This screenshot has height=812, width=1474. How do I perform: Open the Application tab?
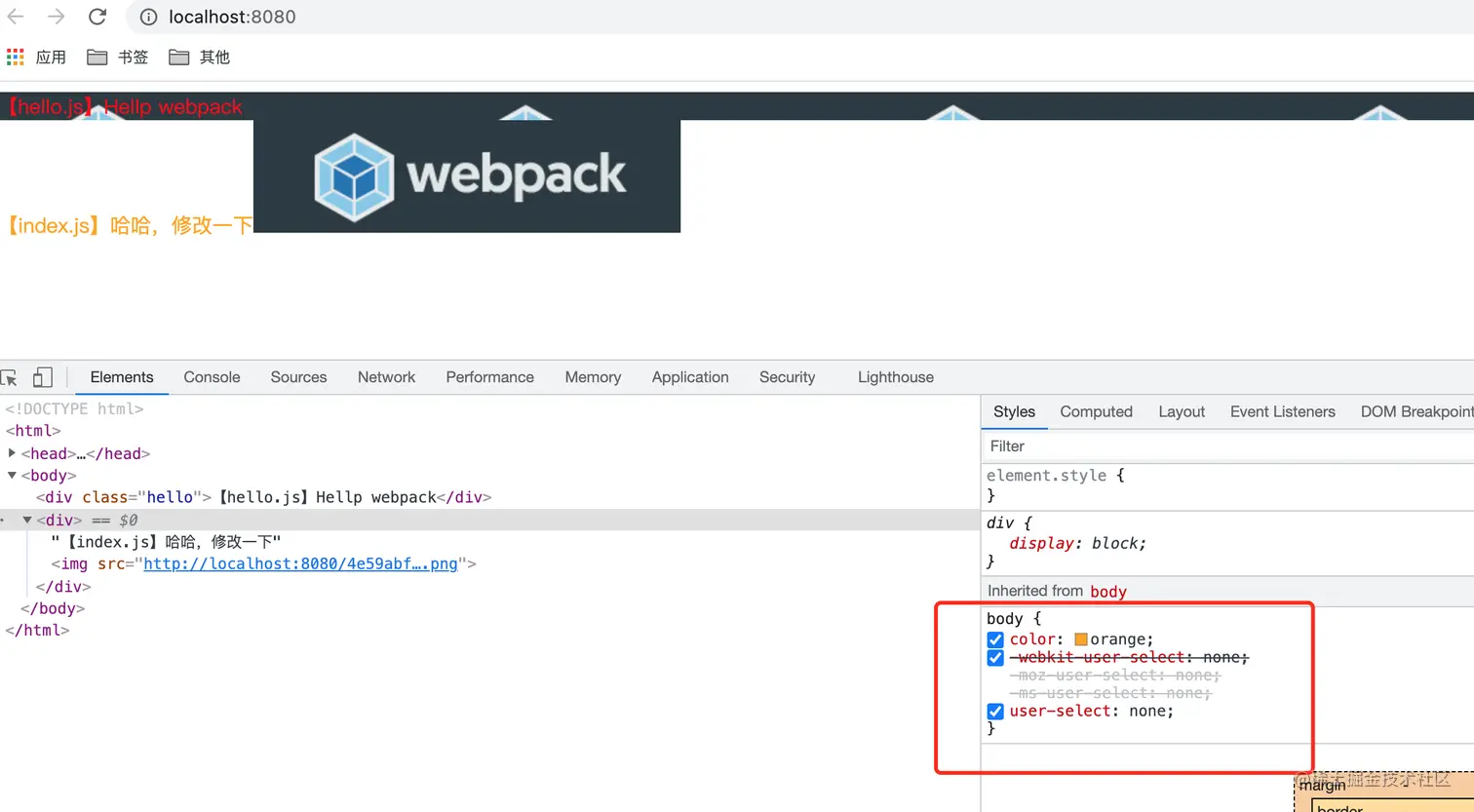(690, 377)
